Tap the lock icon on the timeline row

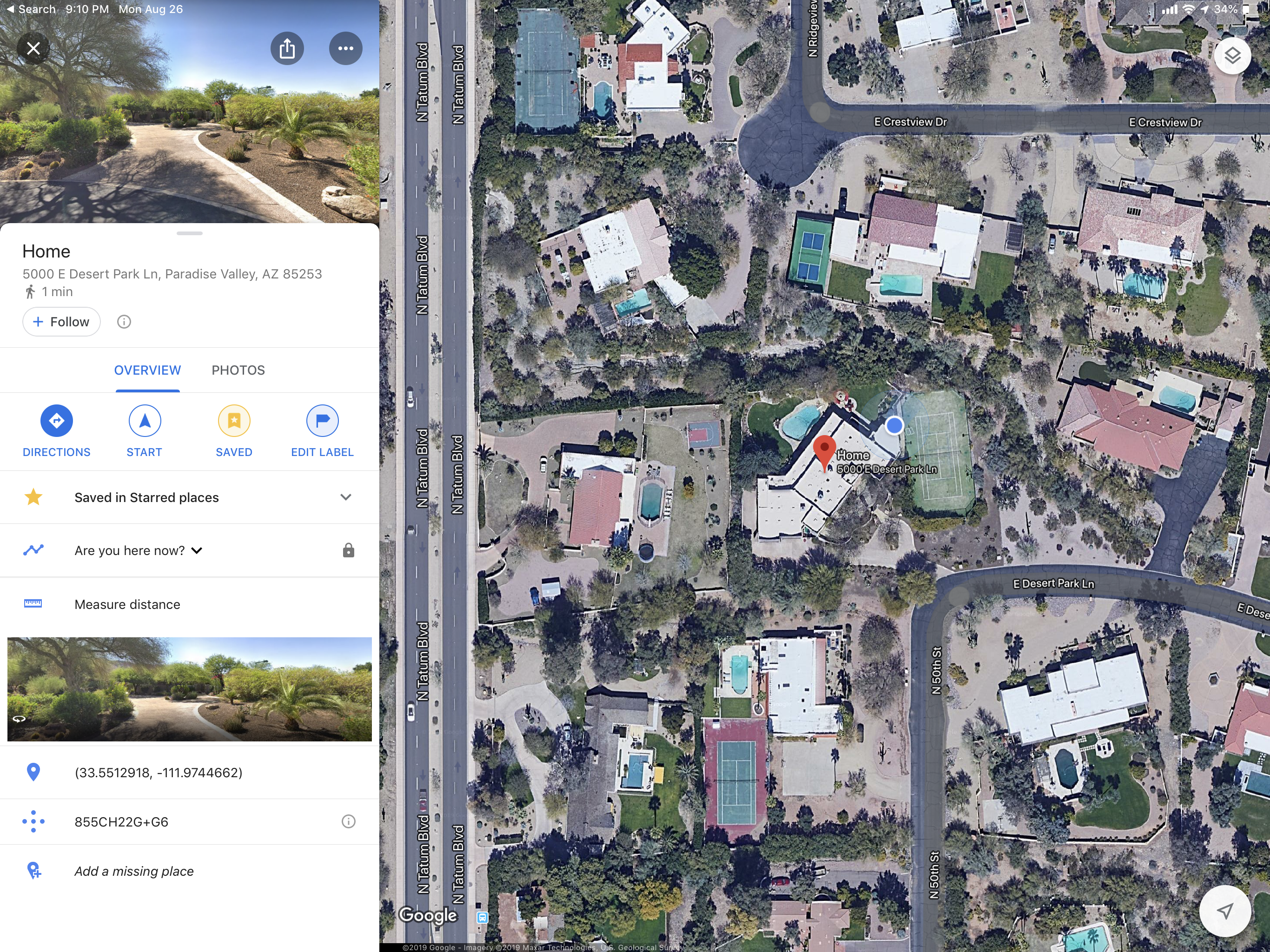coord(349,550)
